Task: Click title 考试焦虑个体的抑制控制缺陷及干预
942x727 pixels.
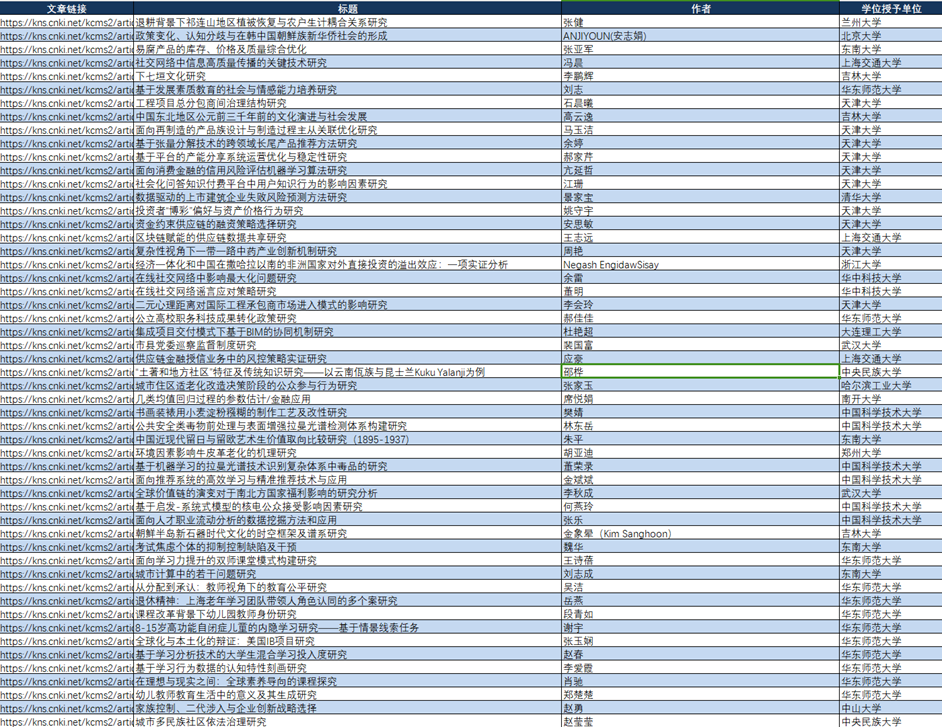Action: click(x=216, y=547)
